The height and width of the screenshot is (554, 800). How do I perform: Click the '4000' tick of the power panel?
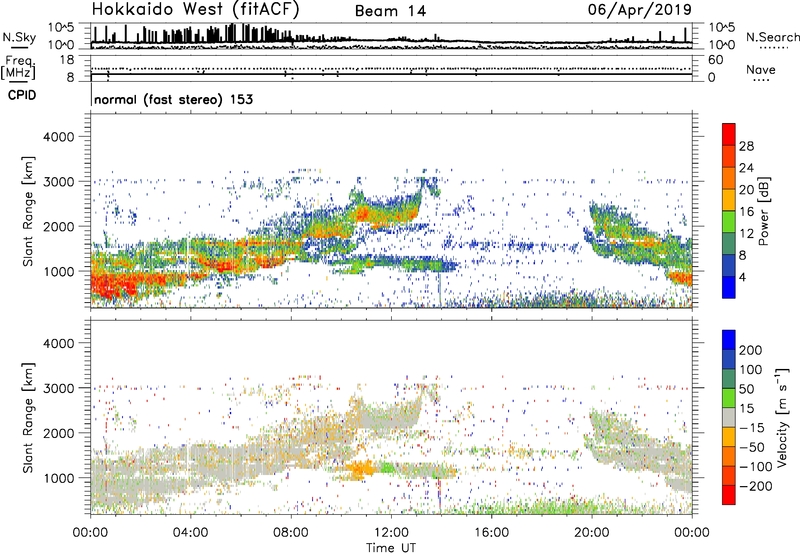tap(58, 137)
